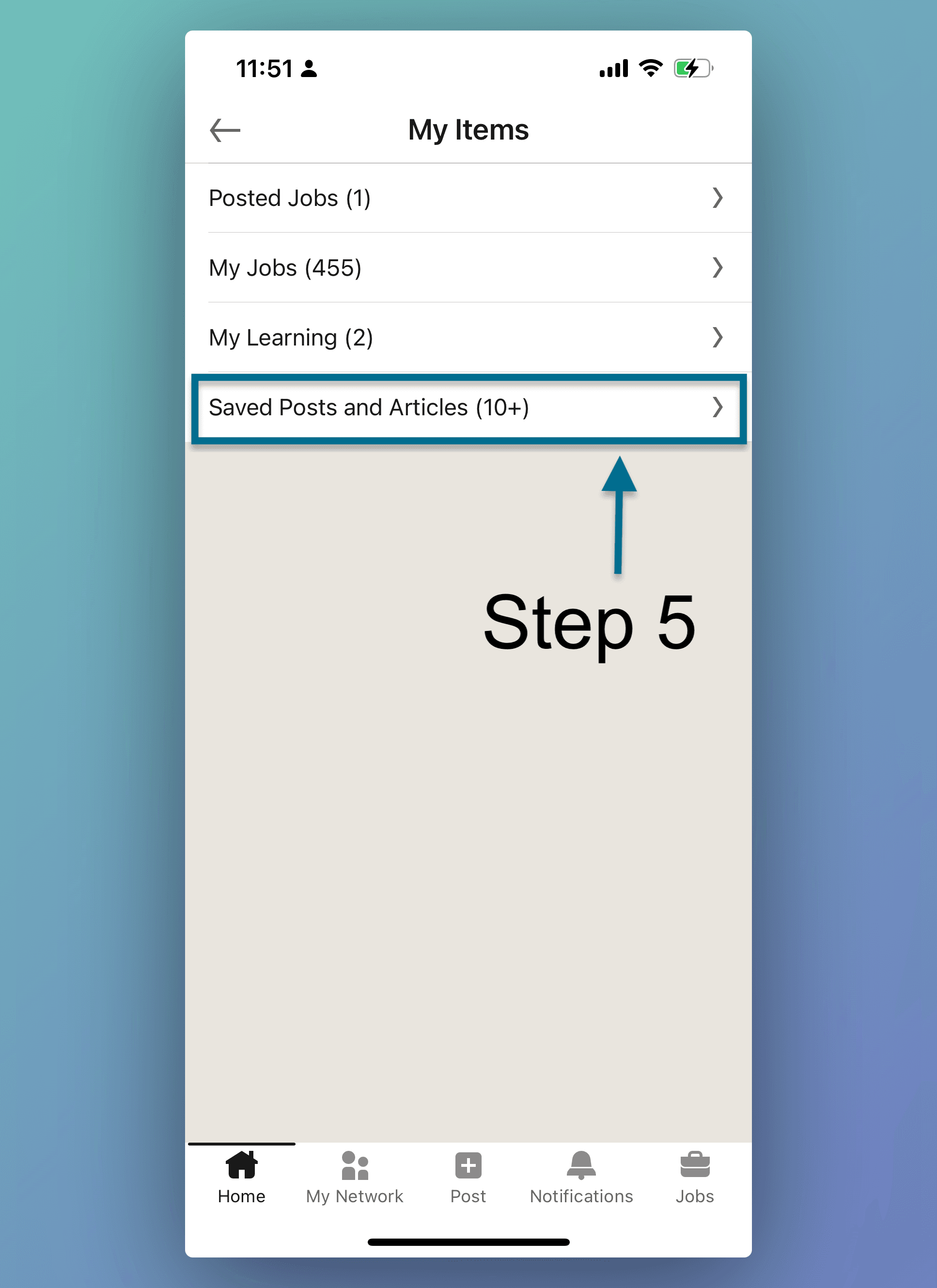Expand Saved Posts and Articles (10+)

(469, 407)
